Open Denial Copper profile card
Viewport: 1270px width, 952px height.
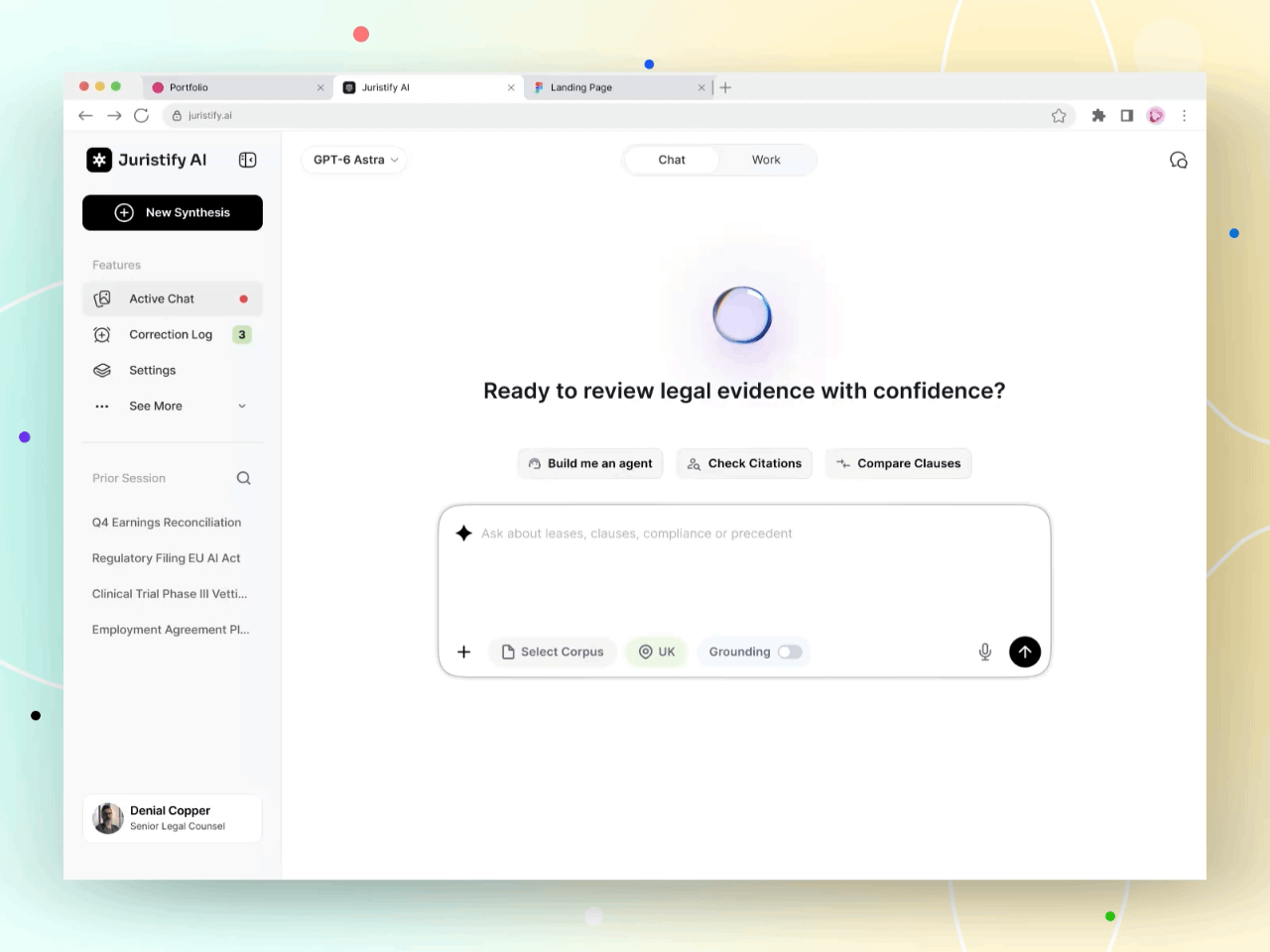click(x=173, y=818)
